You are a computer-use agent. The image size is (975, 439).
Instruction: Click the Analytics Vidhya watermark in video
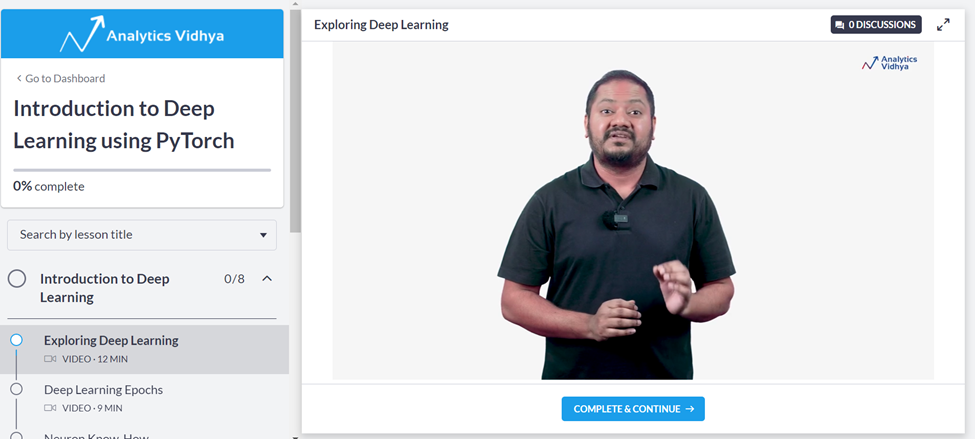pos(889,64)
